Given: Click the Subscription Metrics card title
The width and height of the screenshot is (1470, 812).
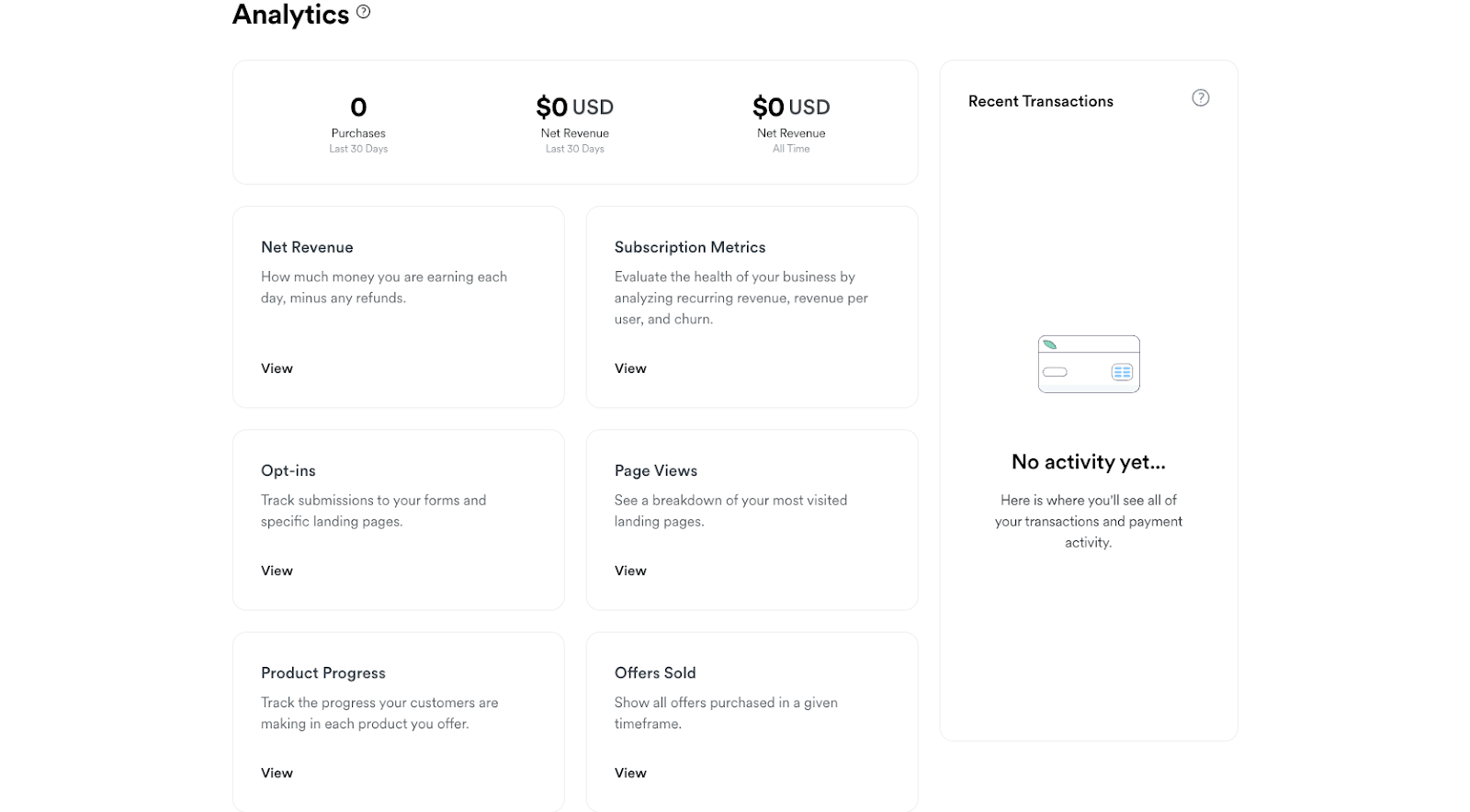Looking at the screenshot, I should (x=689, y=246).
